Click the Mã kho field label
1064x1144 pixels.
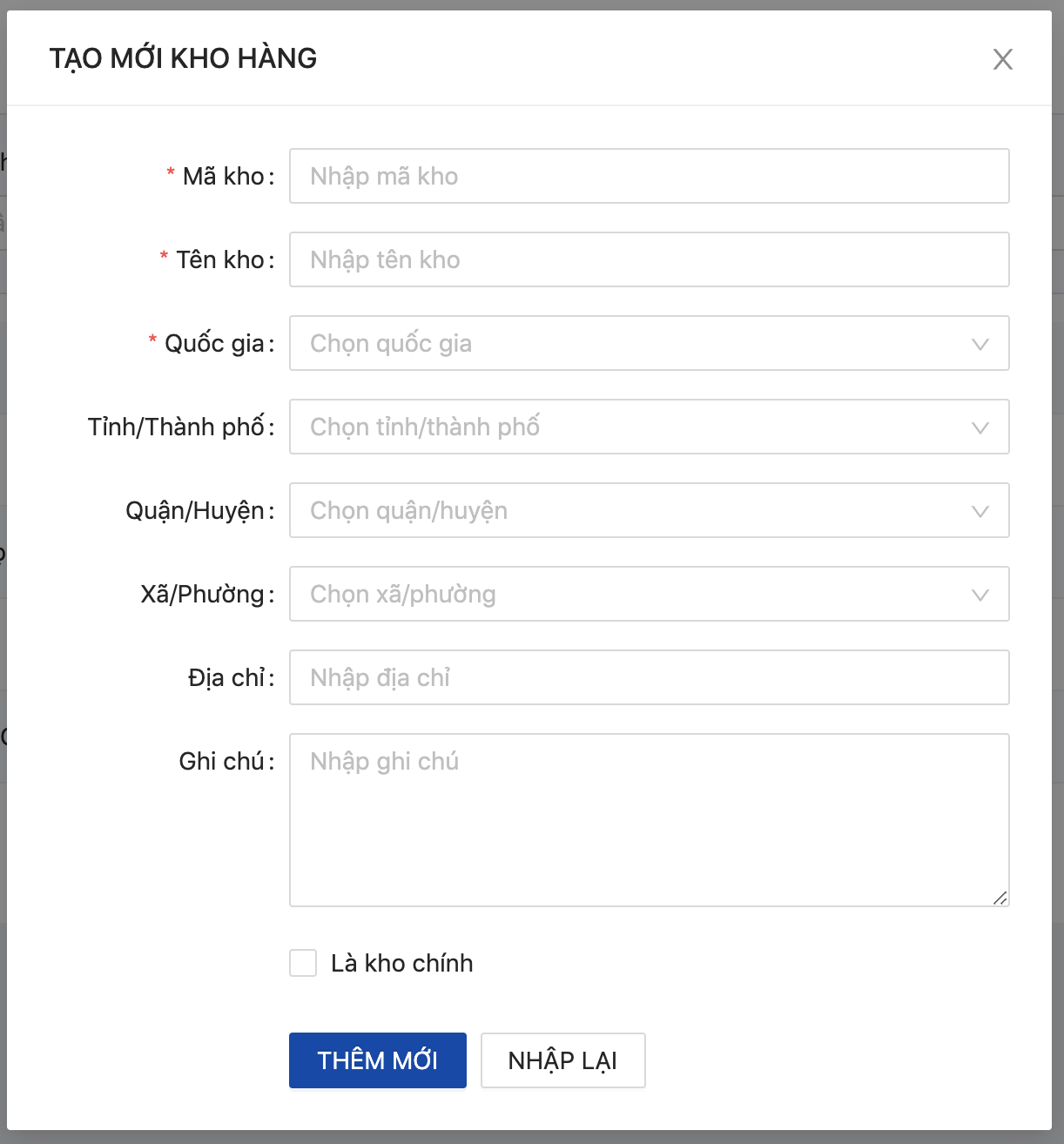click(x=224, y=176)
